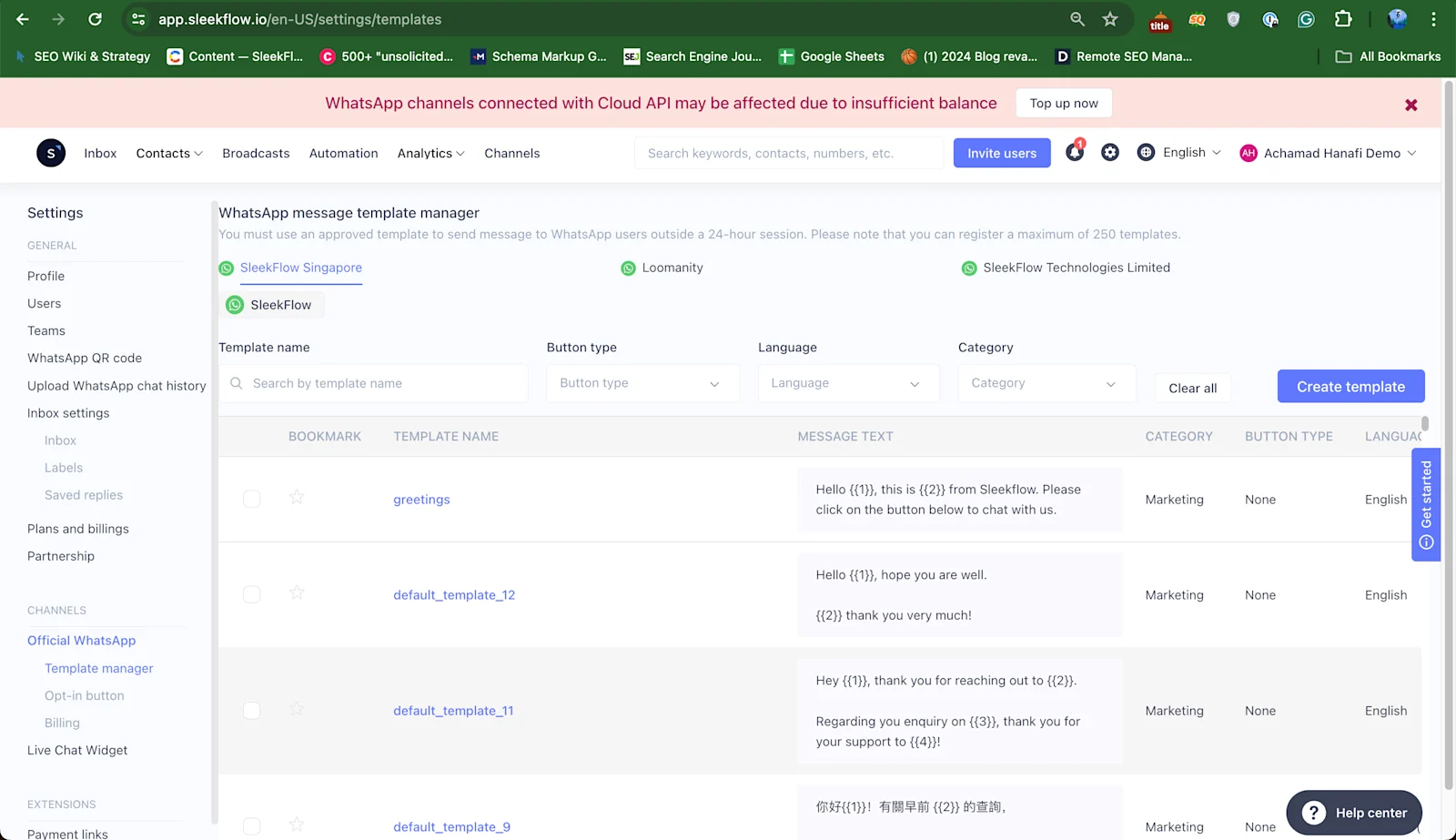Open WhatsApp QR code settings

(x=85, y=358)
